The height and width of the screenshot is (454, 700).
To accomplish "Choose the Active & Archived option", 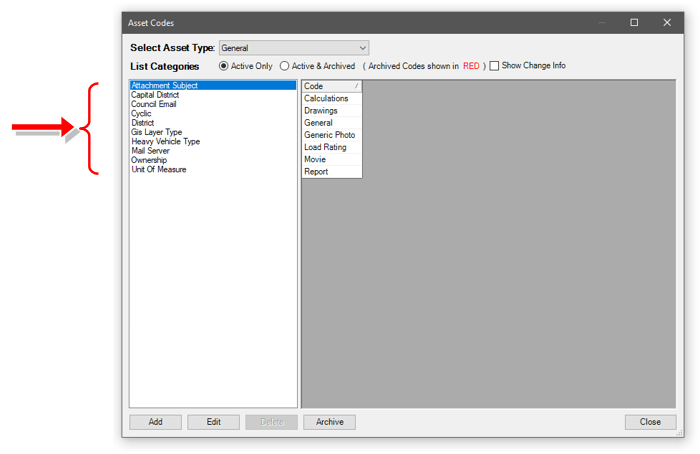I will 285,66.
